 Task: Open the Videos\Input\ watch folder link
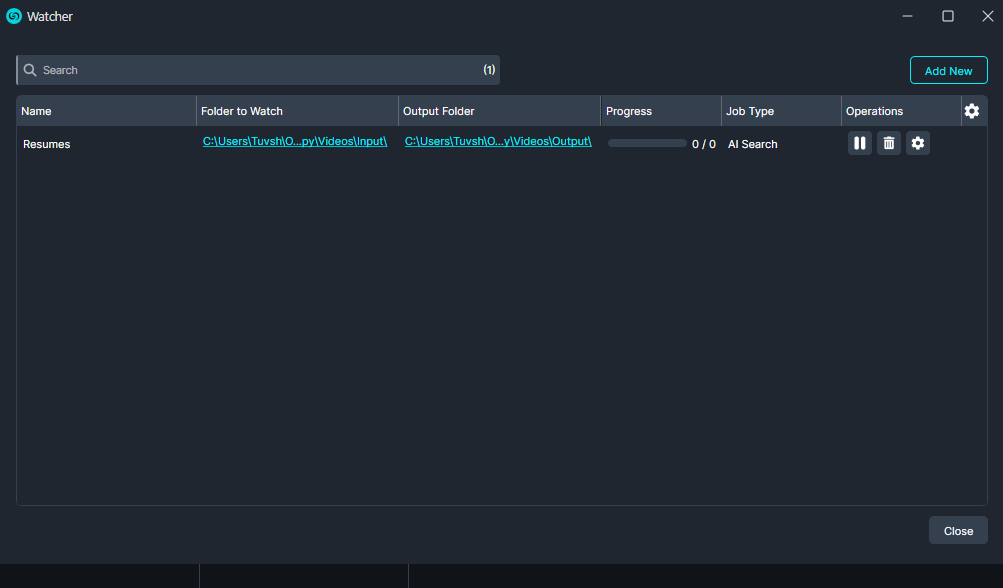295,141
